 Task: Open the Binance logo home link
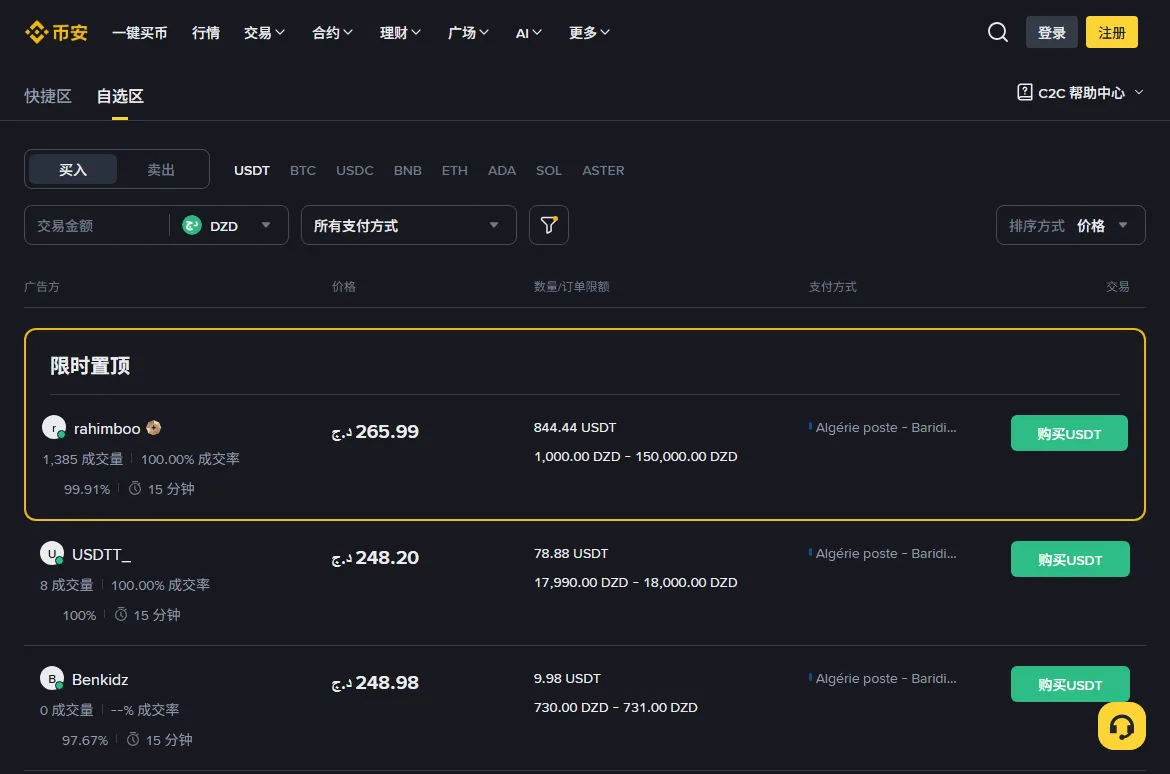coord(56,33)
